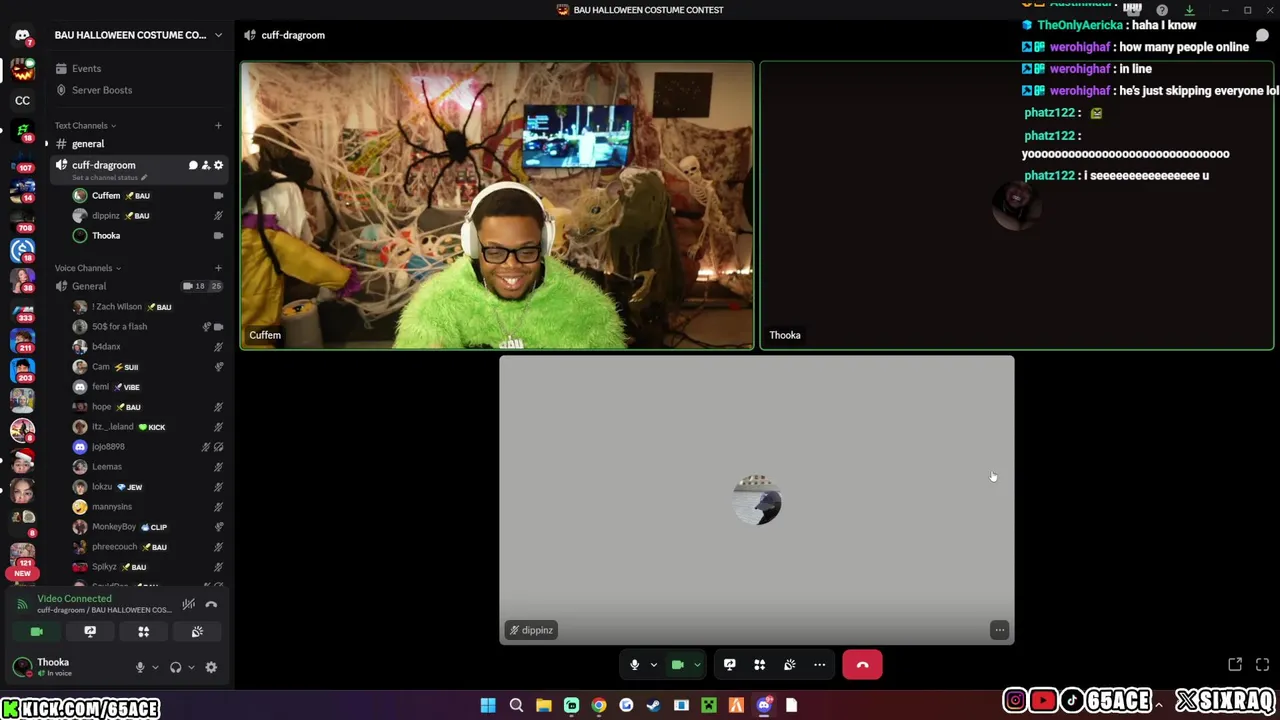The image size is (1280, 720).
Task: Open soundboard in voice panel
Action: point(197,632)
